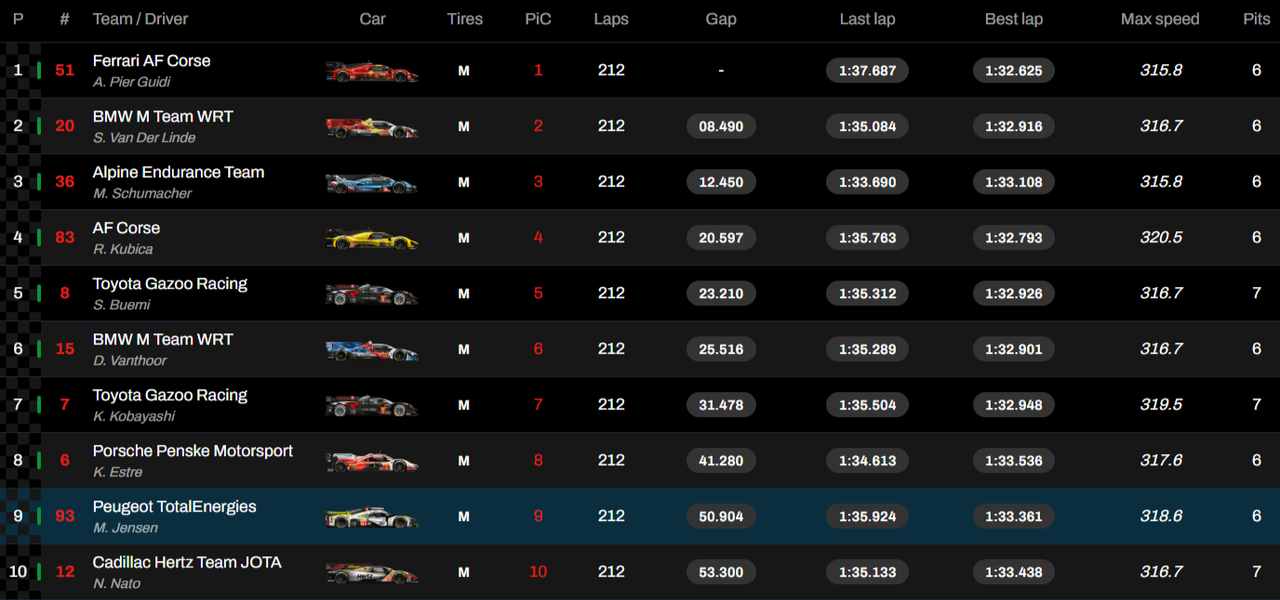Click the 08.490 gap badge
This screenshot has width=1280, height=600.
(721, 126)
